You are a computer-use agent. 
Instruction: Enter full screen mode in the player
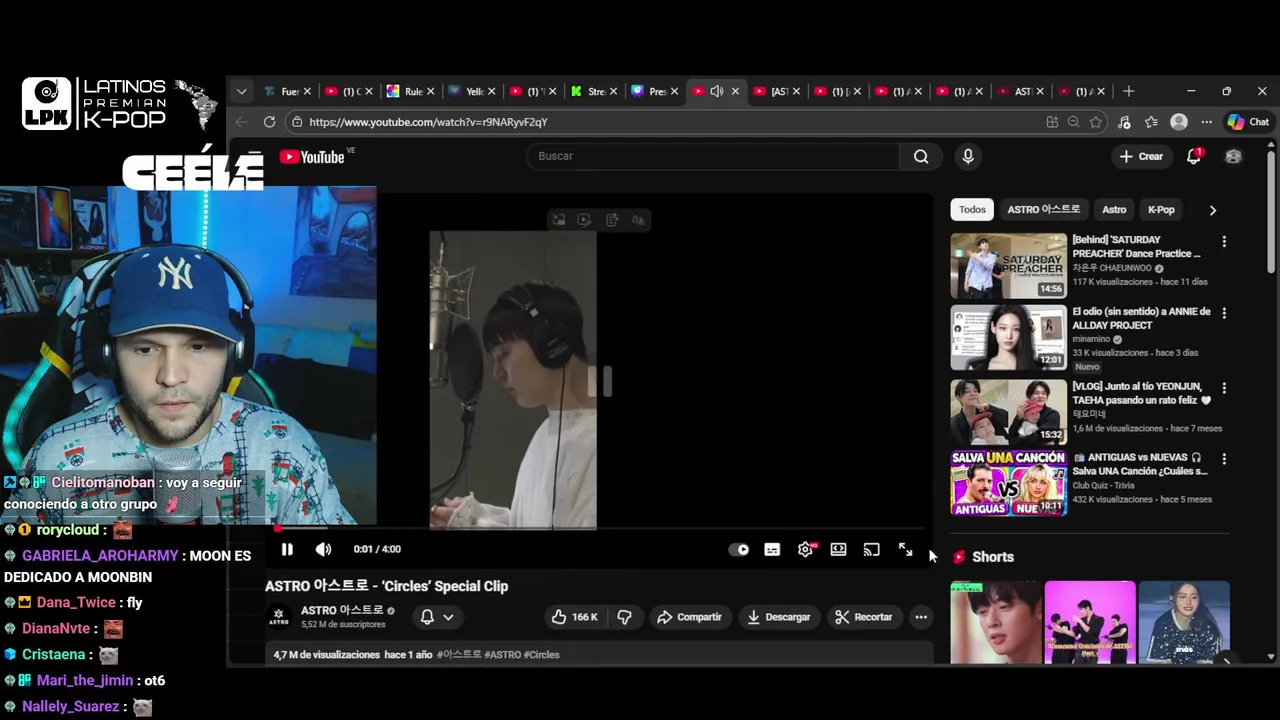905,549
